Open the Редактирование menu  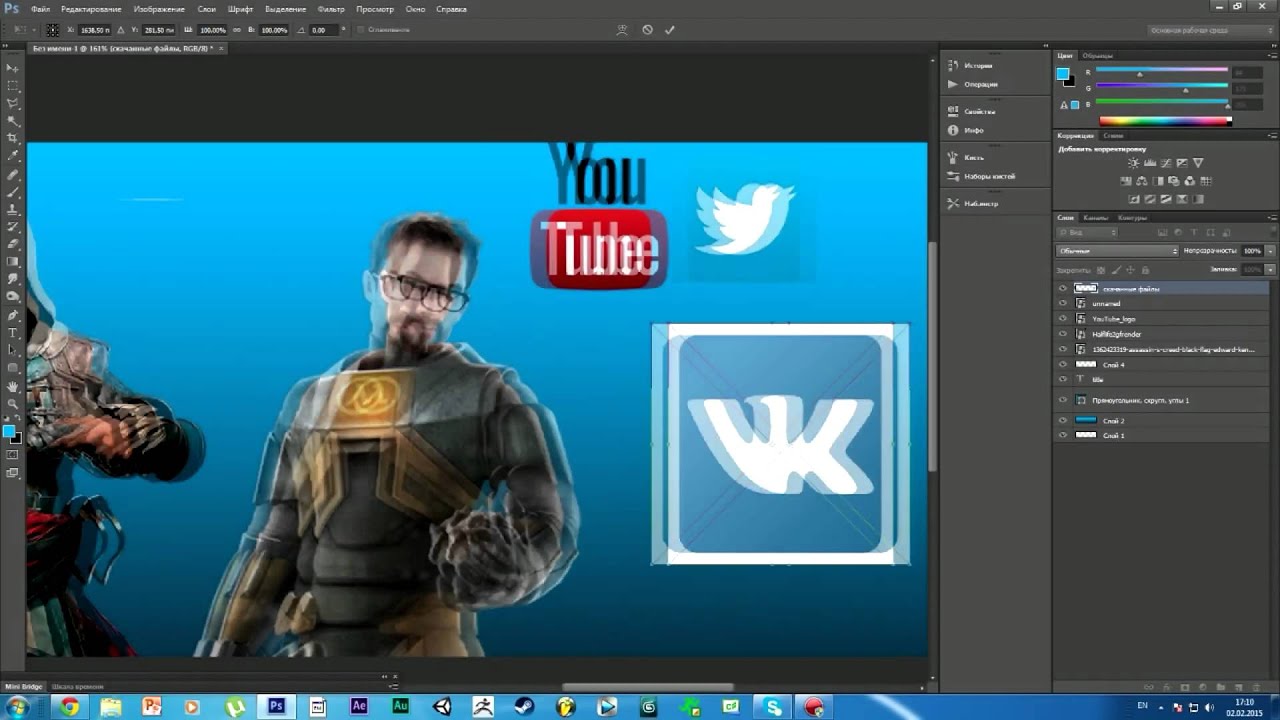point(91,9)
